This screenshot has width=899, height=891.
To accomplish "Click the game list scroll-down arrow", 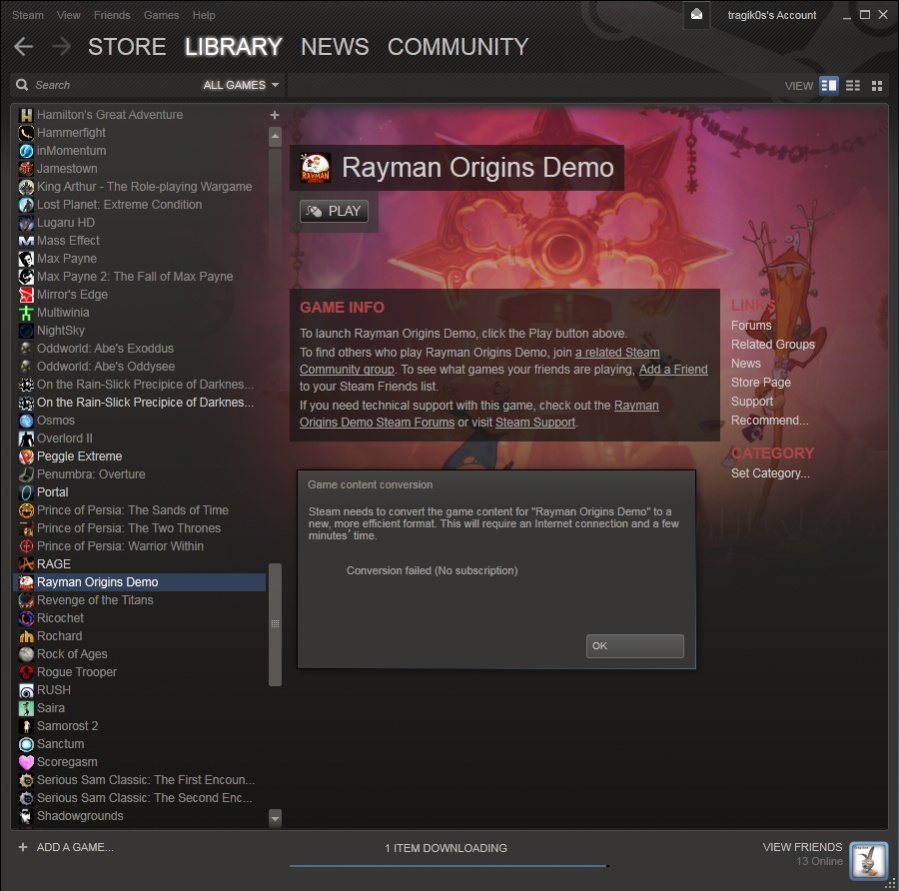I will click(x=275, y=818).
